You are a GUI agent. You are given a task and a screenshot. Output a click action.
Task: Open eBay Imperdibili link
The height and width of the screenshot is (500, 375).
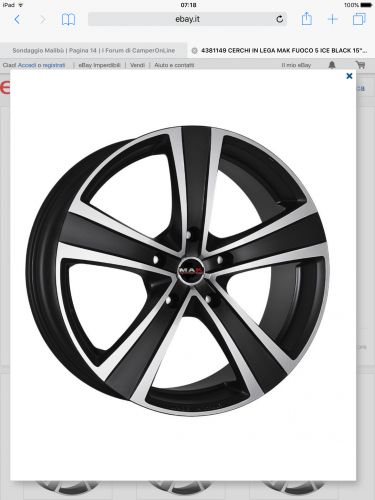(x=99, y=65)
